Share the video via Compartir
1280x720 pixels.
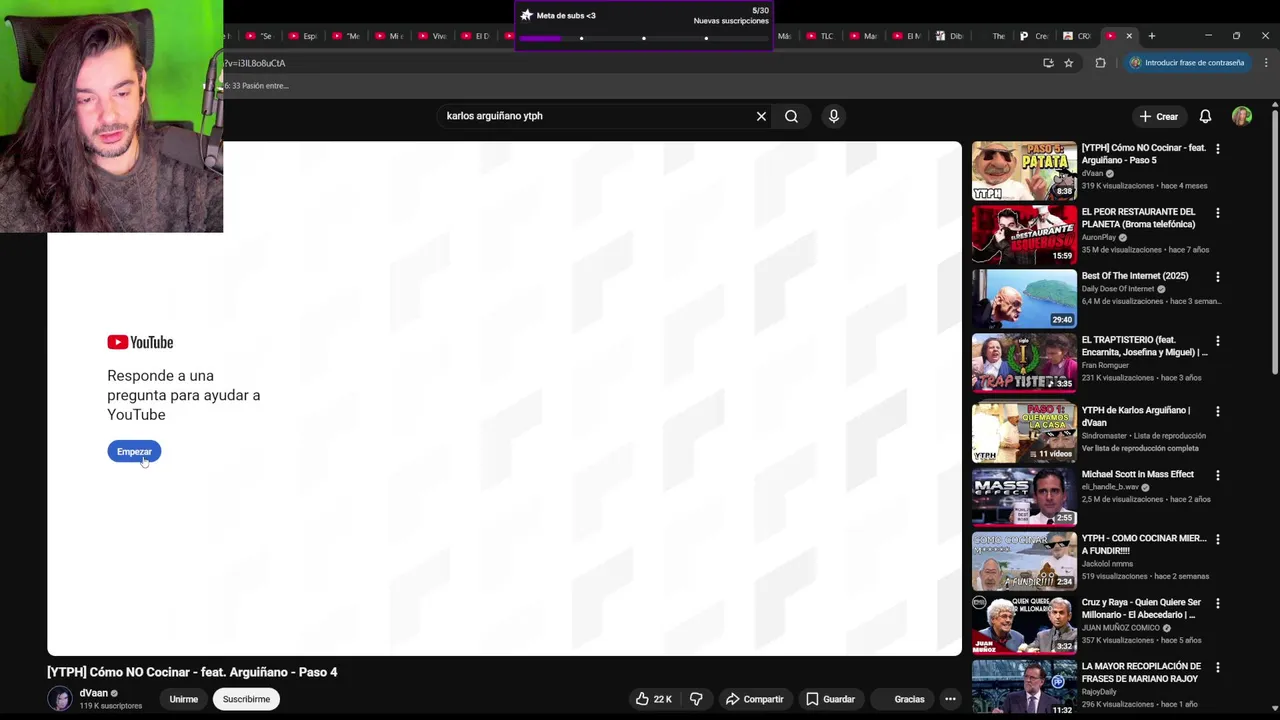755,699
